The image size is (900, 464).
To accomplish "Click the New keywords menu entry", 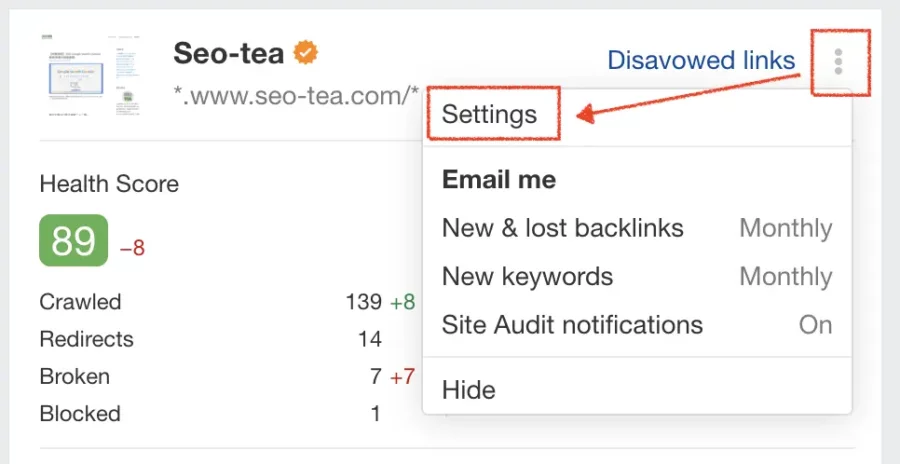I will (527, 277).
